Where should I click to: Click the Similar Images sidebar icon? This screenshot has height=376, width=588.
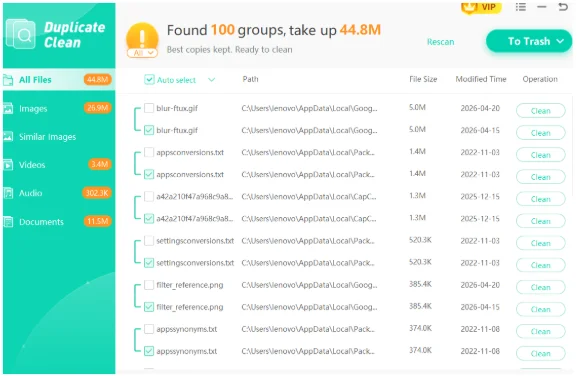click(8, 136)
